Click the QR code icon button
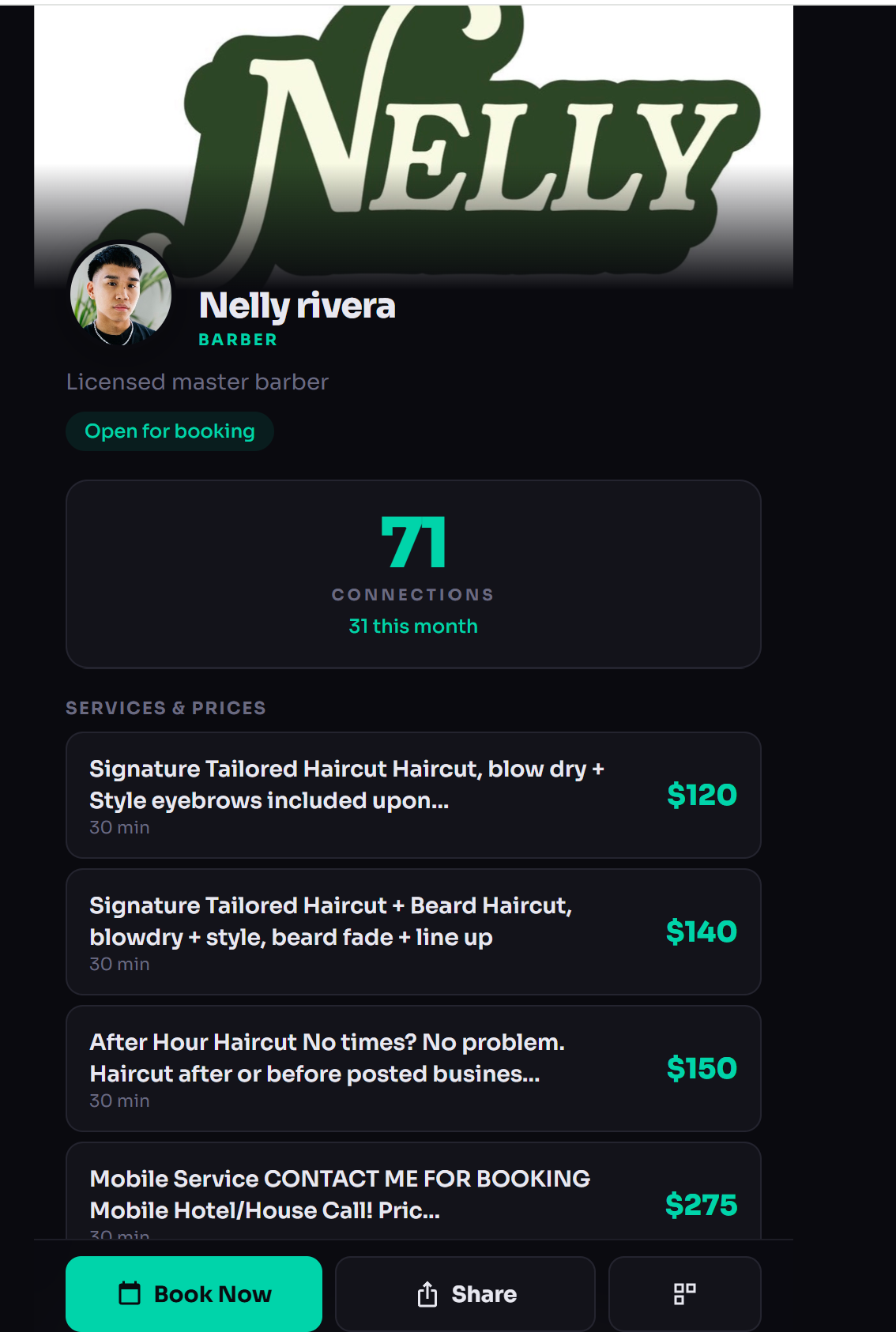896x1332 pixels. click(x=684, y=1293)
